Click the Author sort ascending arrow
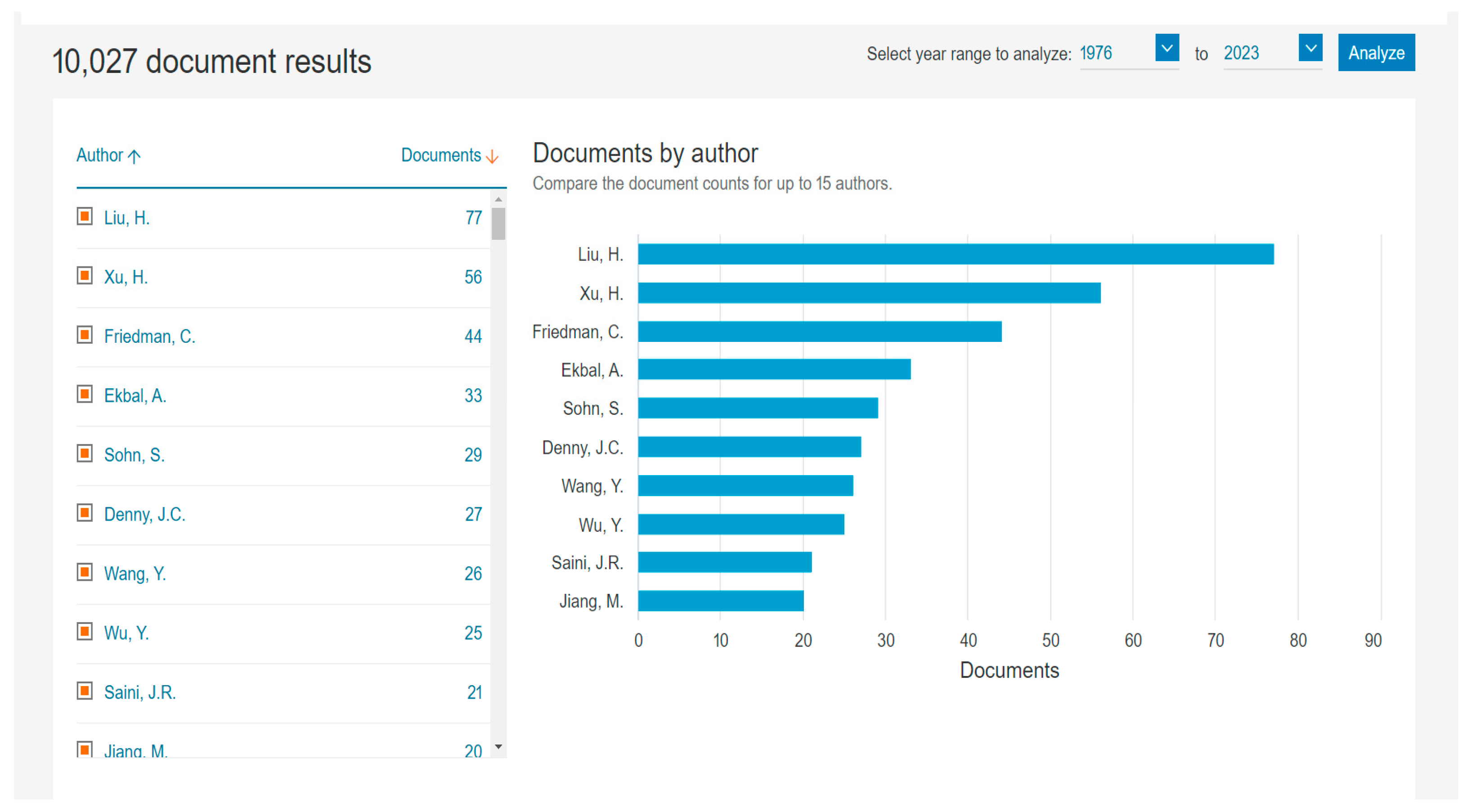Image resolution: width=1467 pixels, height=812 pixels. click(135, 156)
